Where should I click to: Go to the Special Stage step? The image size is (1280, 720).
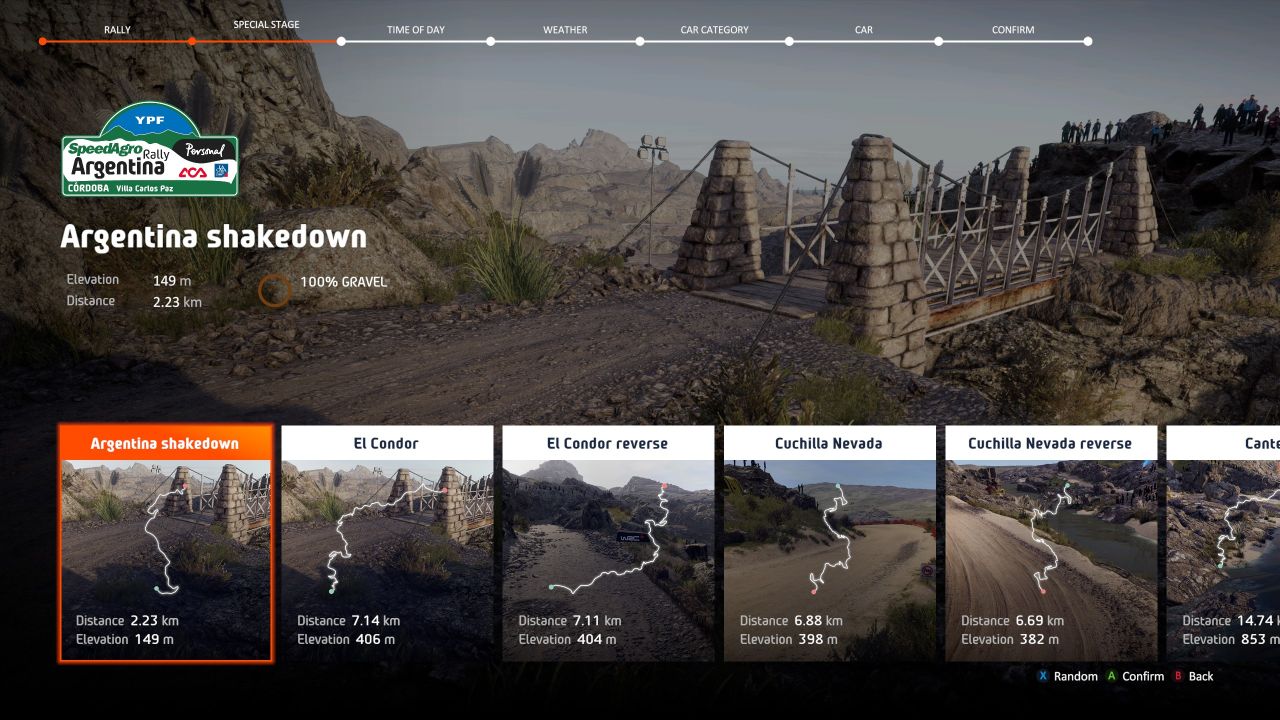pyautogui.click(x=266, y=25)
